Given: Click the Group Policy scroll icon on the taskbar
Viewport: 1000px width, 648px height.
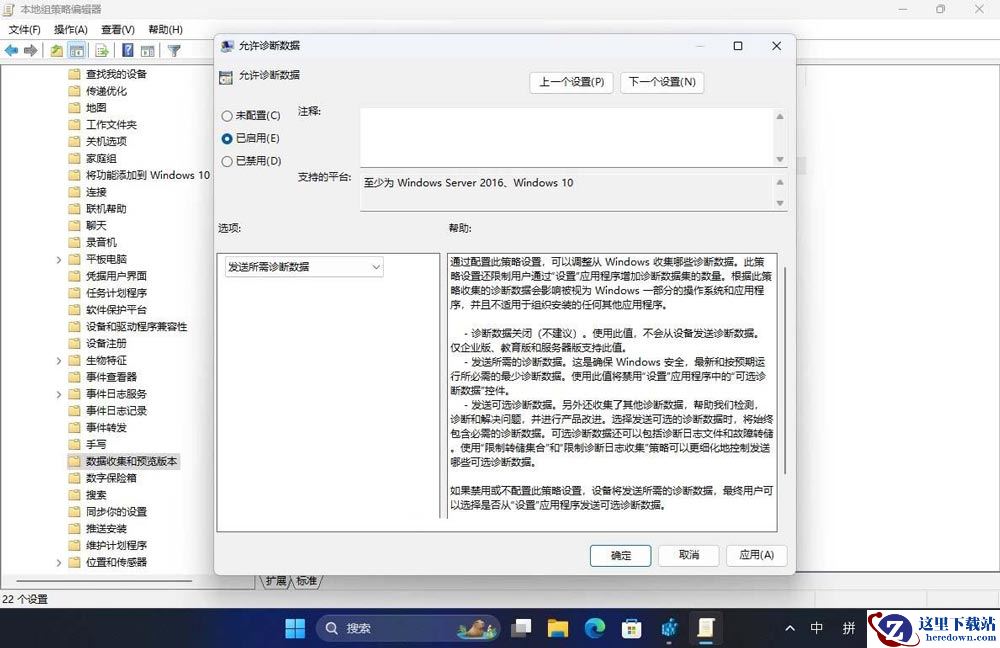Looking at the screenshot, I should 705,628.
